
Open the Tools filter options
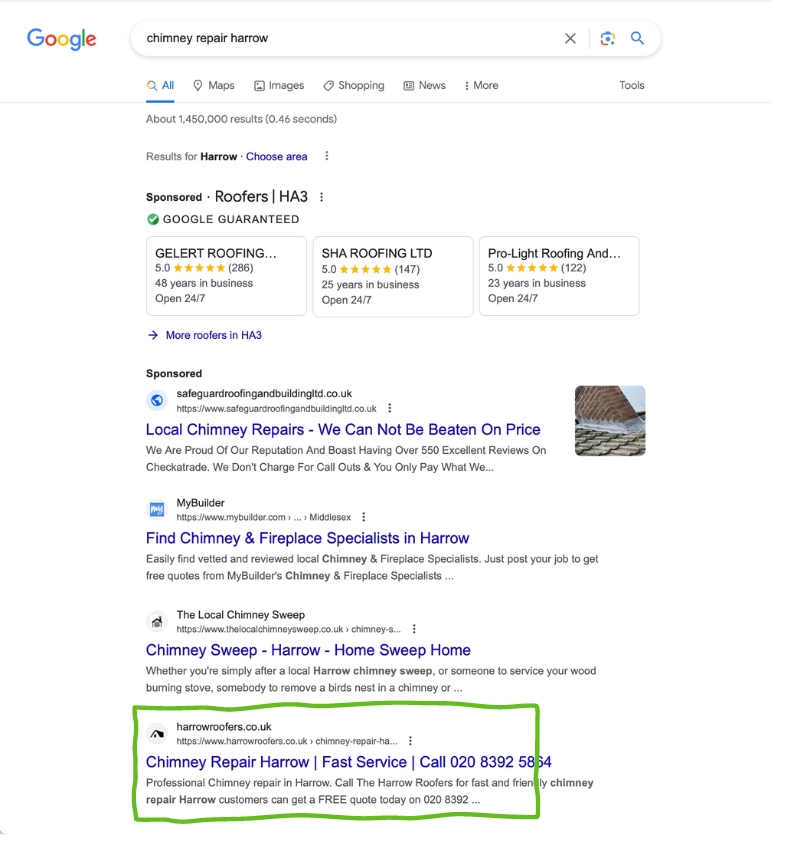click(x=632, y=86)
